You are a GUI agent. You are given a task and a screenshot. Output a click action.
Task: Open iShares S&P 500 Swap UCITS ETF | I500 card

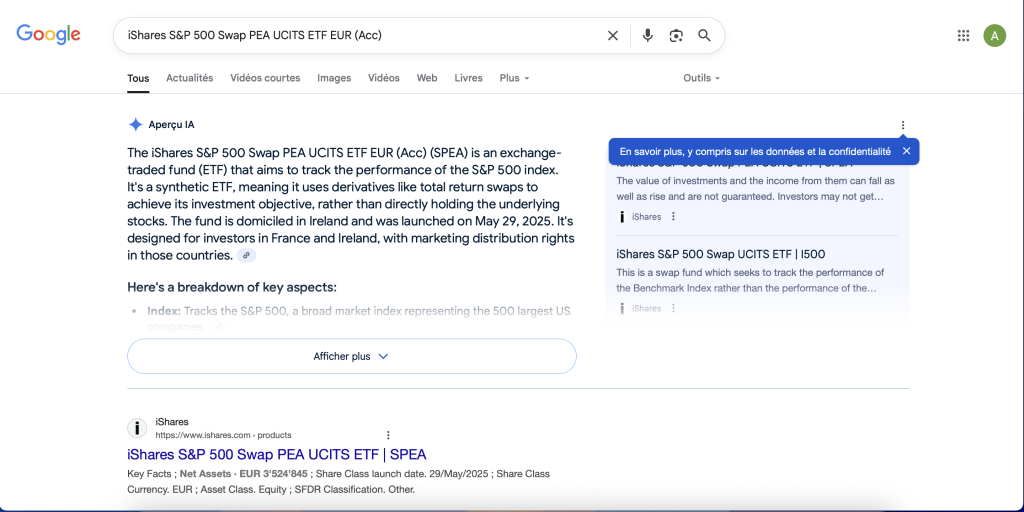(x=720, y=254)
